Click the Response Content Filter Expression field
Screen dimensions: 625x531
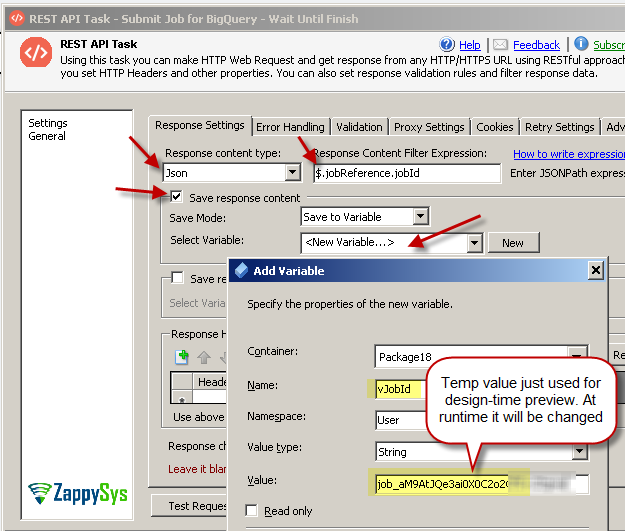[x=407, y=173]
